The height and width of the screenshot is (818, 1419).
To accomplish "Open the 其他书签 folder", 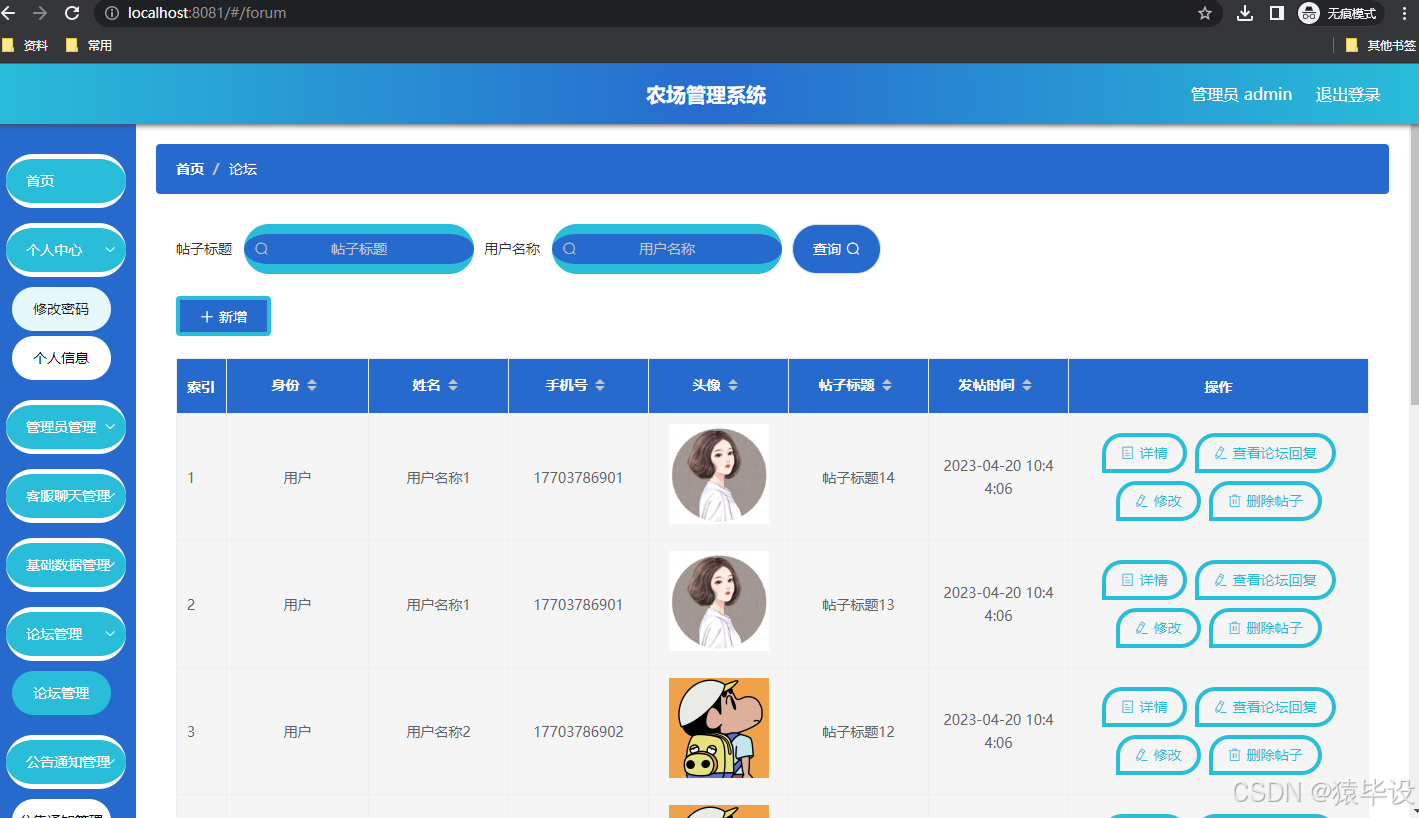I will (1381, 45).
